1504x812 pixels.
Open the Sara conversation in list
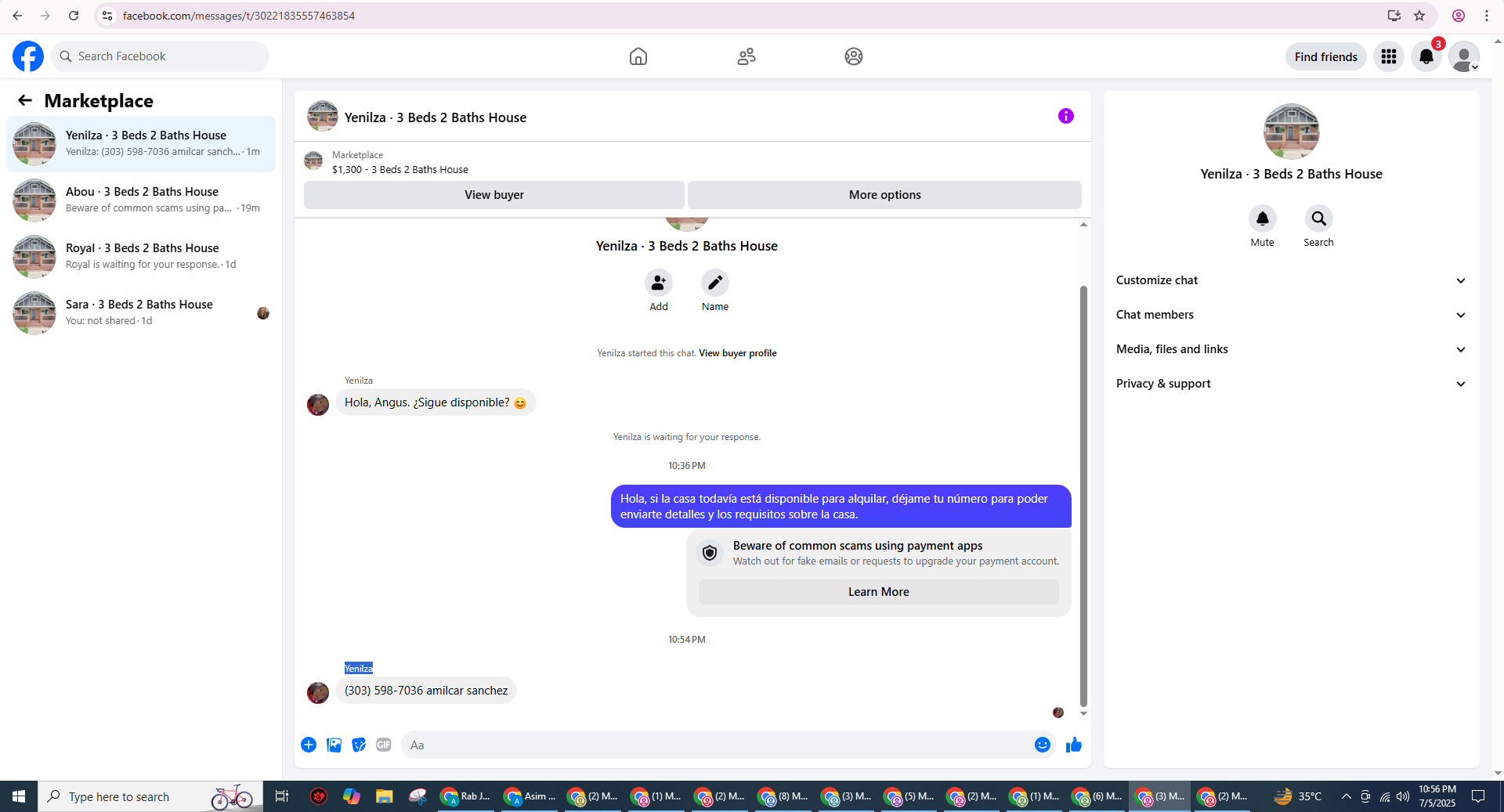tap(141, 313)
